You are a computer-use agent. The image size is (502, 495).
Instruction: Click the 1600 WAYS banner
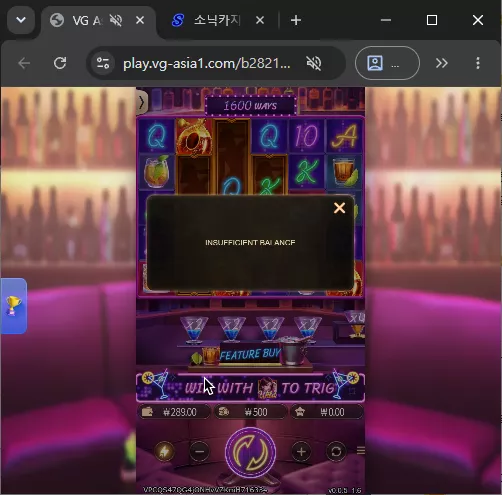click(250, 106)
